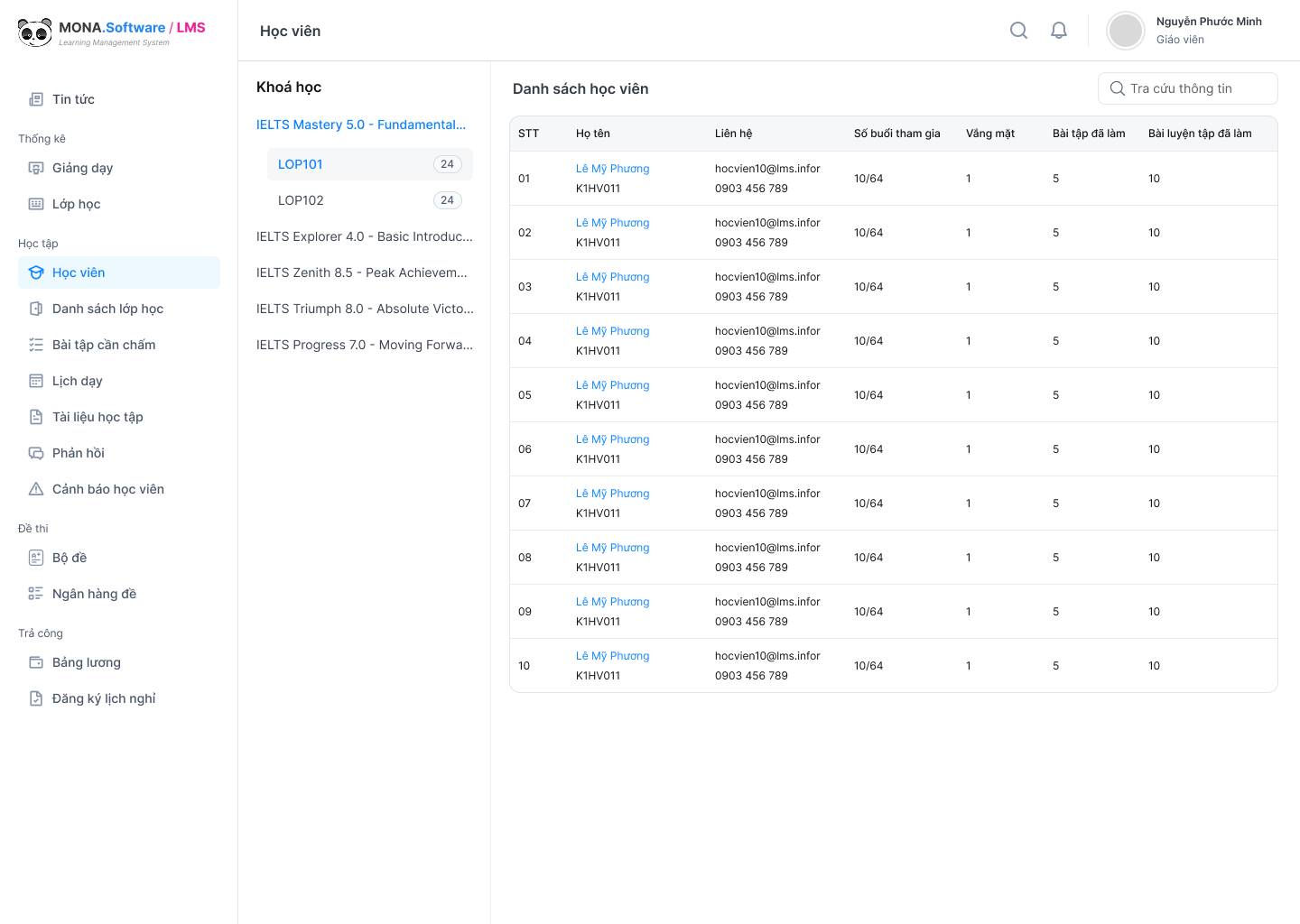1300x924 pixels.
Task: Open Tài liệu học tập page
Action: [119, 417]
